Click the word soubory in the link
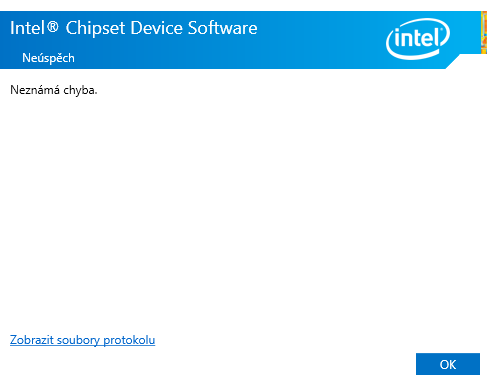 click(x=78, y=340)
